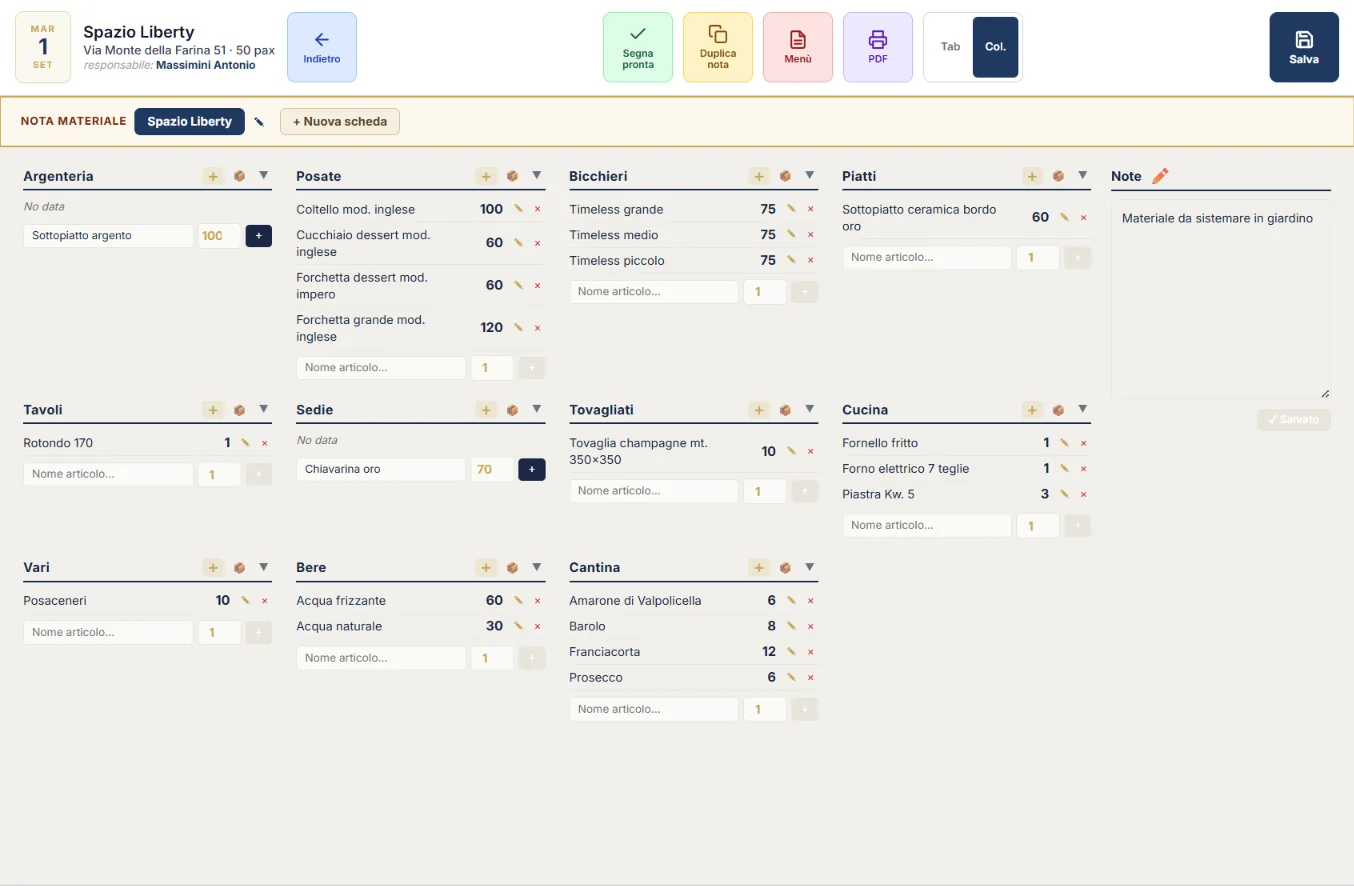The height and width of the screenshot is (886, 1354).
Task: Edit Note section with orange pencil icon
Action: 1160,176
